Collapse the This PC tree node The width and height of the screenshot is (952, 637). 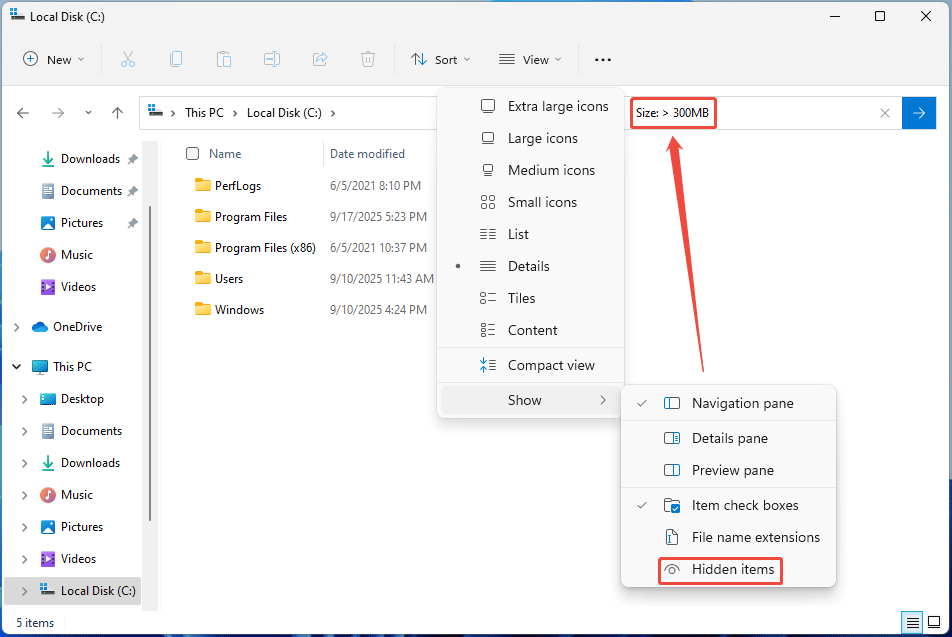click(16, 367)
